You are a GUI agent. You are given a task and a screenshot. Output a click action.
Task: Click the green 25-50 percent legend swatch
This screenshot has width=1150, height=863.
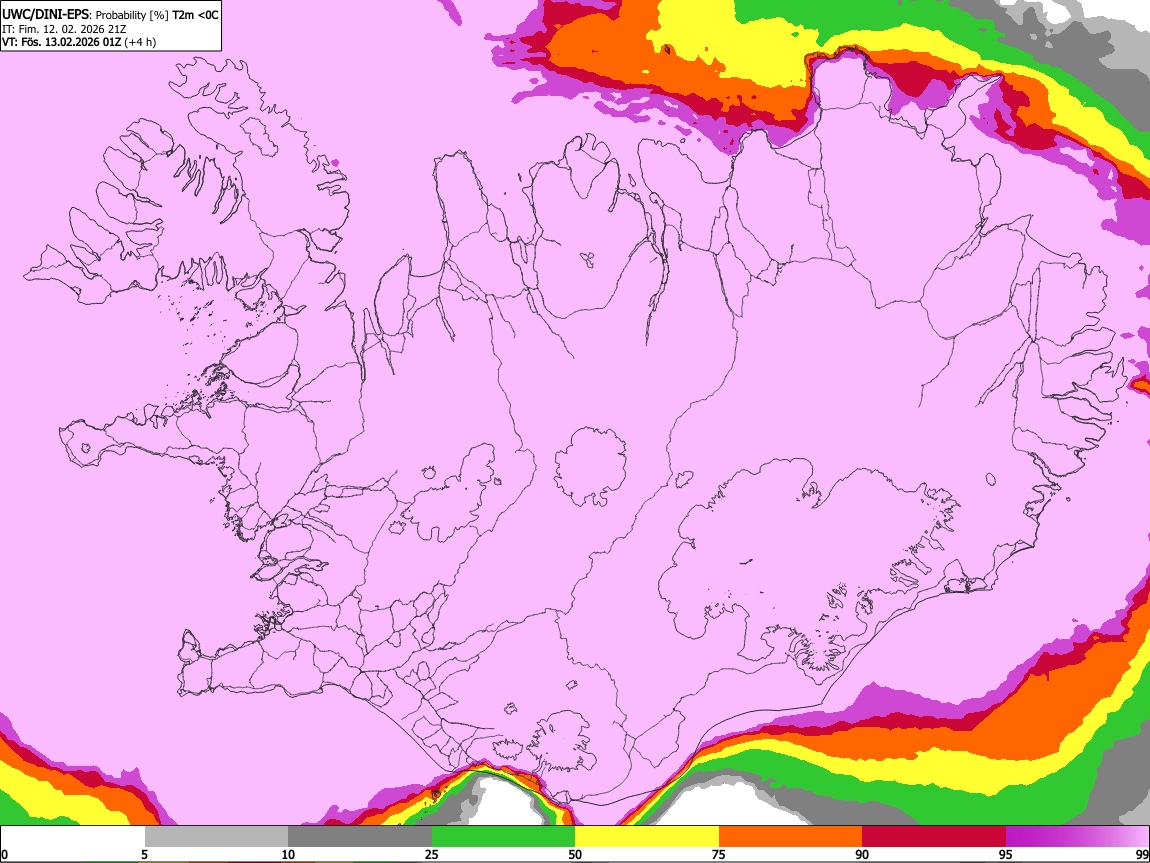point(503,837)
